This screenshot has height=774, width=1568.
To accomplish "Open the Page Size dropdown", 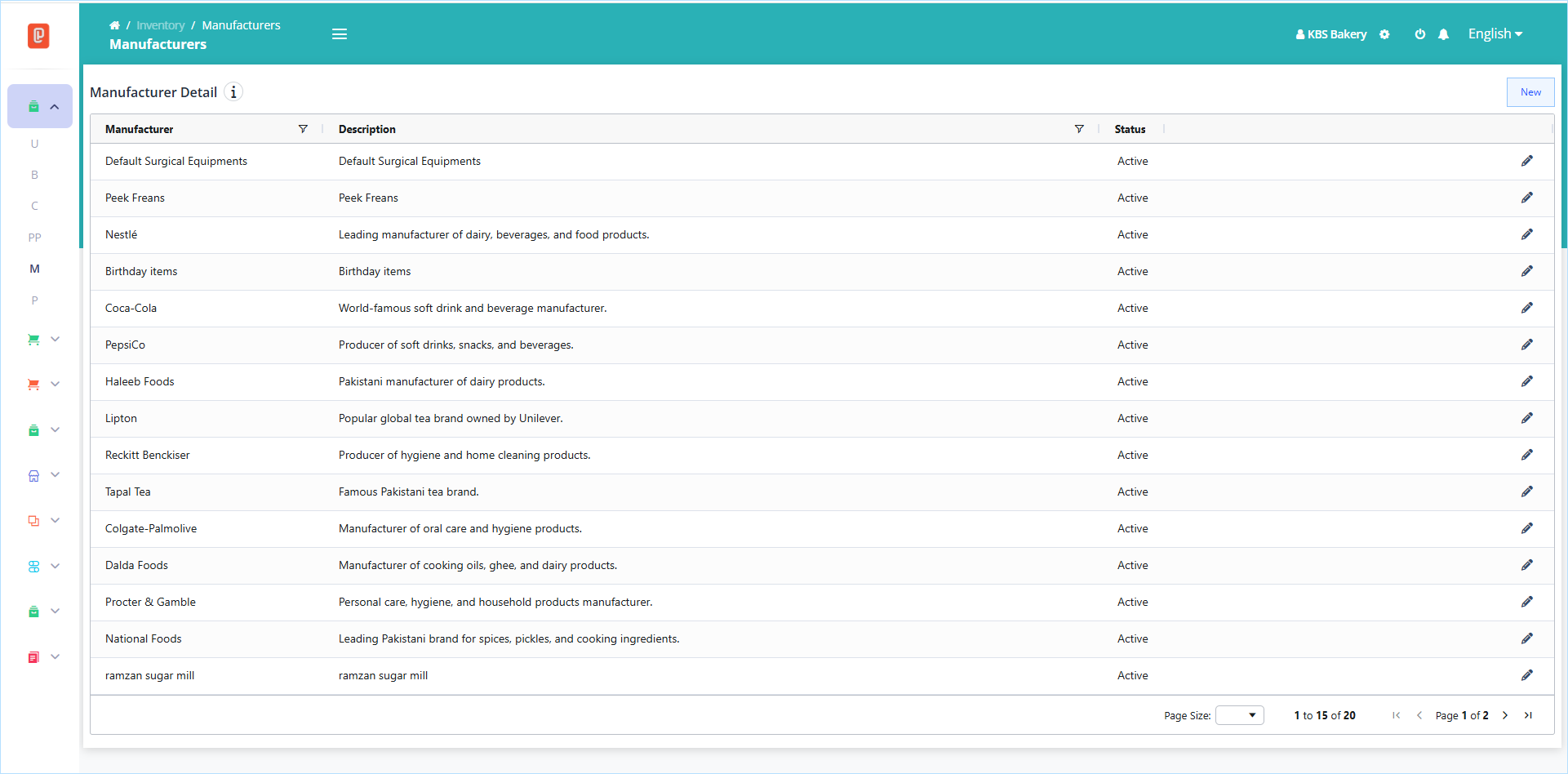I will tap(1239, 715).
